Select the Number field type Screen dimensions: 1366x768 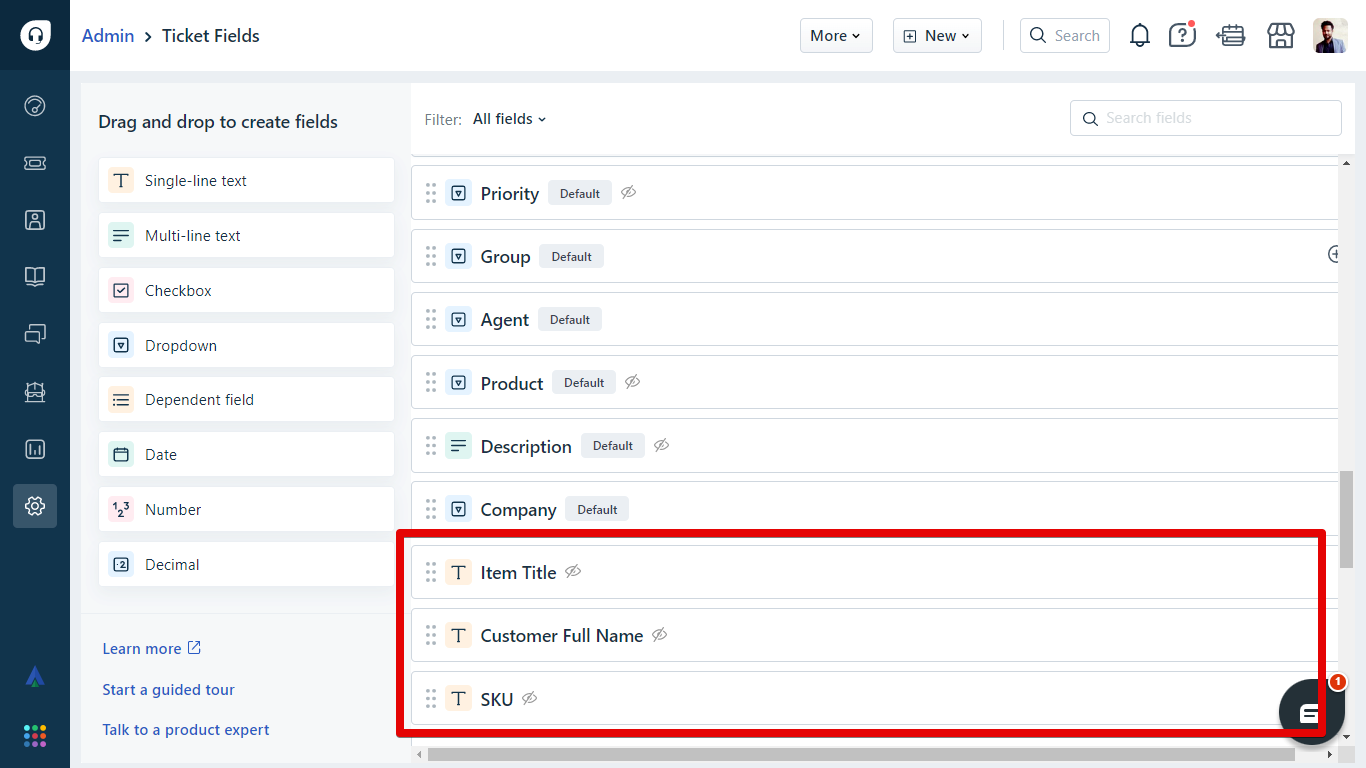[246, 509]
